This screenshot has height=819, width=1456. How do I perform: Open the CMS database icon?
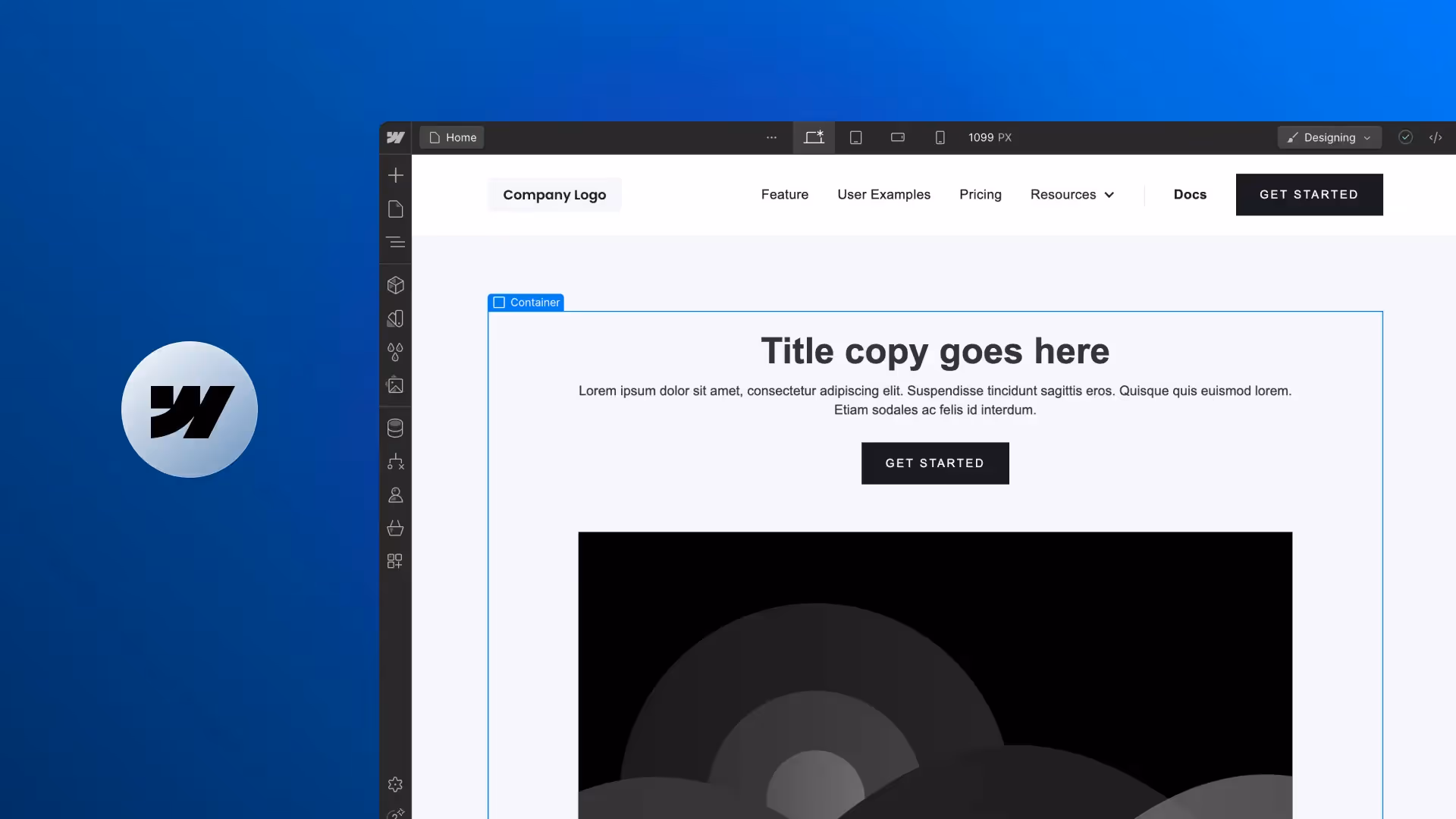tap(395, 428)
